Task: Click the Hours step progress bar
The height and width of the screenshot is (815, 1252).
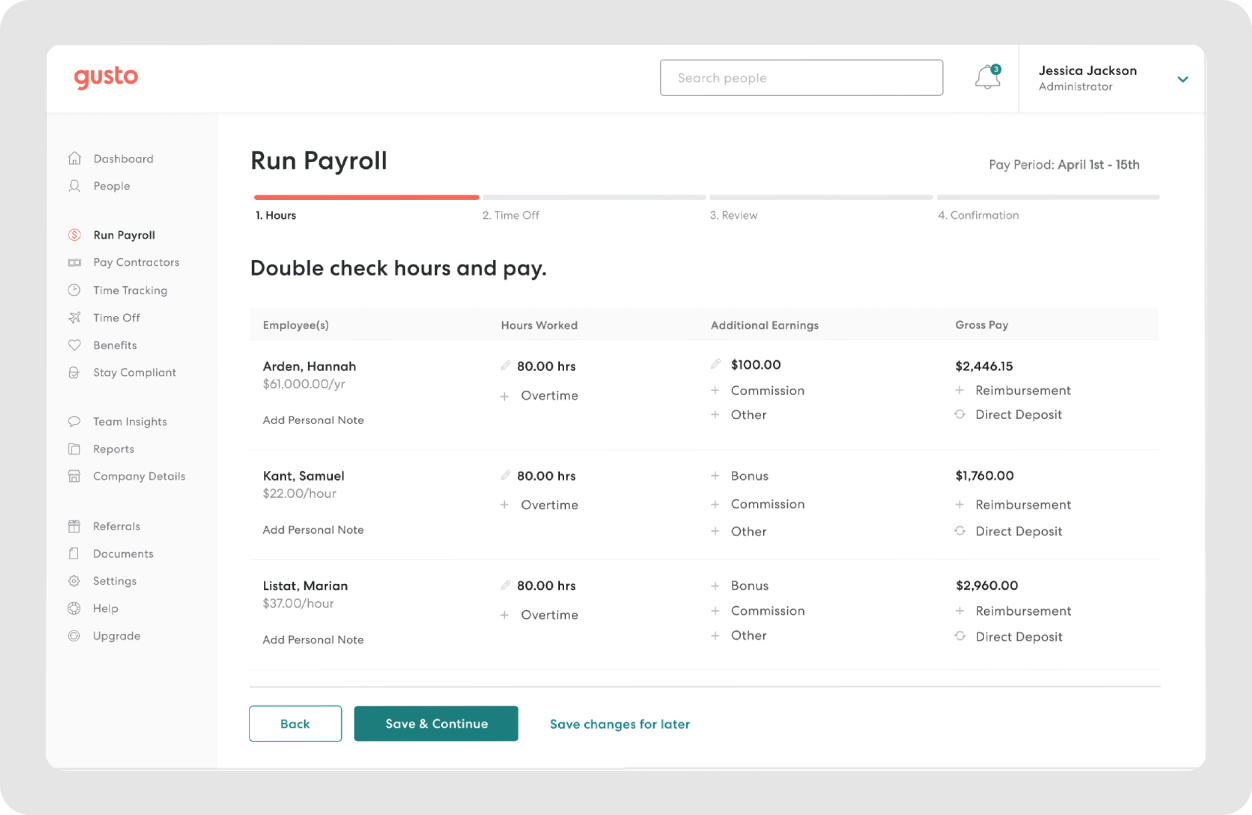Action: tap(366, 197)
